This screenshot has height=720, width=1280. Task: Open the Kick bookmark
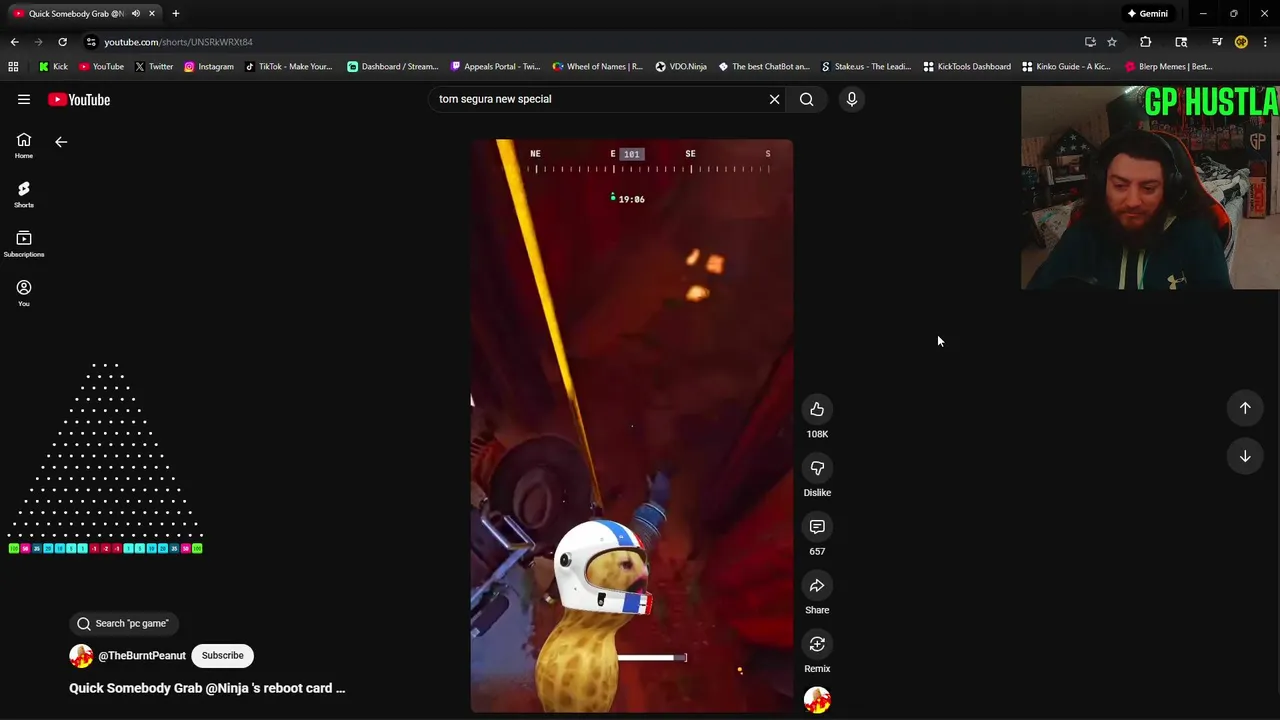53,67
